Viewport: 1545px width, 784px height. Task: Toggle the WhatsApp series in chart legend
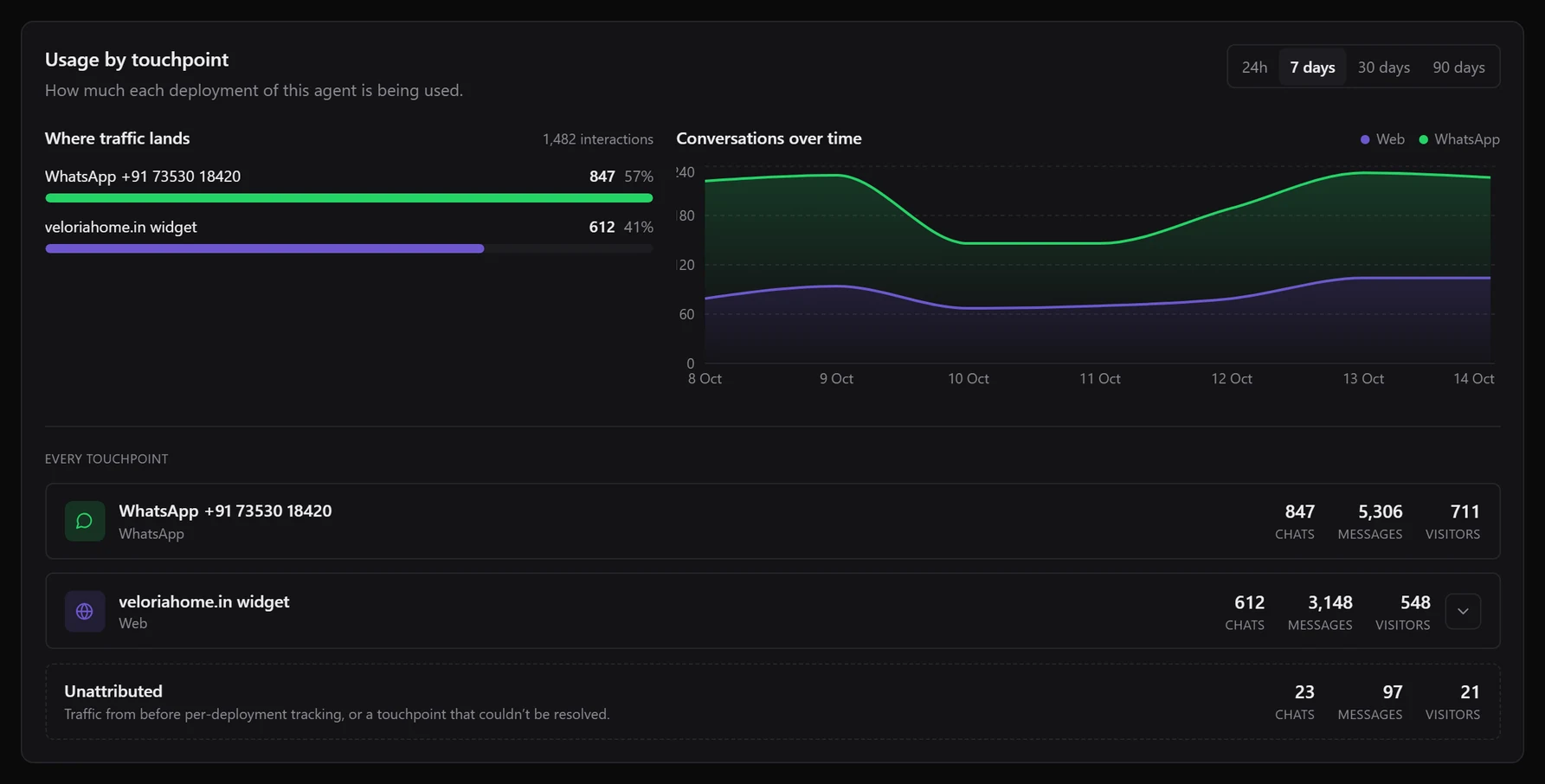coord(1458,138)
